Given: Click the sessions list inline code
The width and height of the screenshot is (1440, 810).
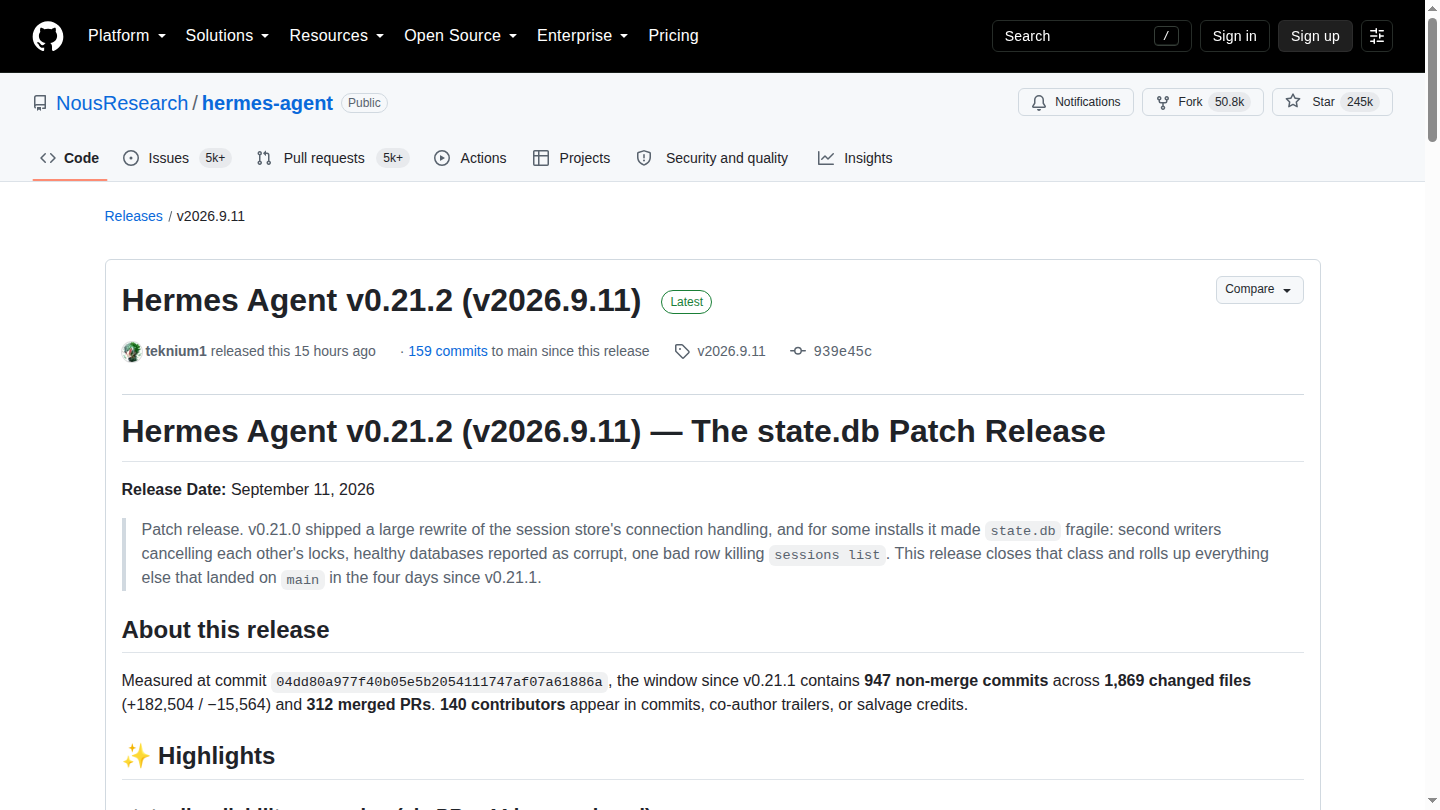Looking at the screenshot, I should tap(827, 554).
